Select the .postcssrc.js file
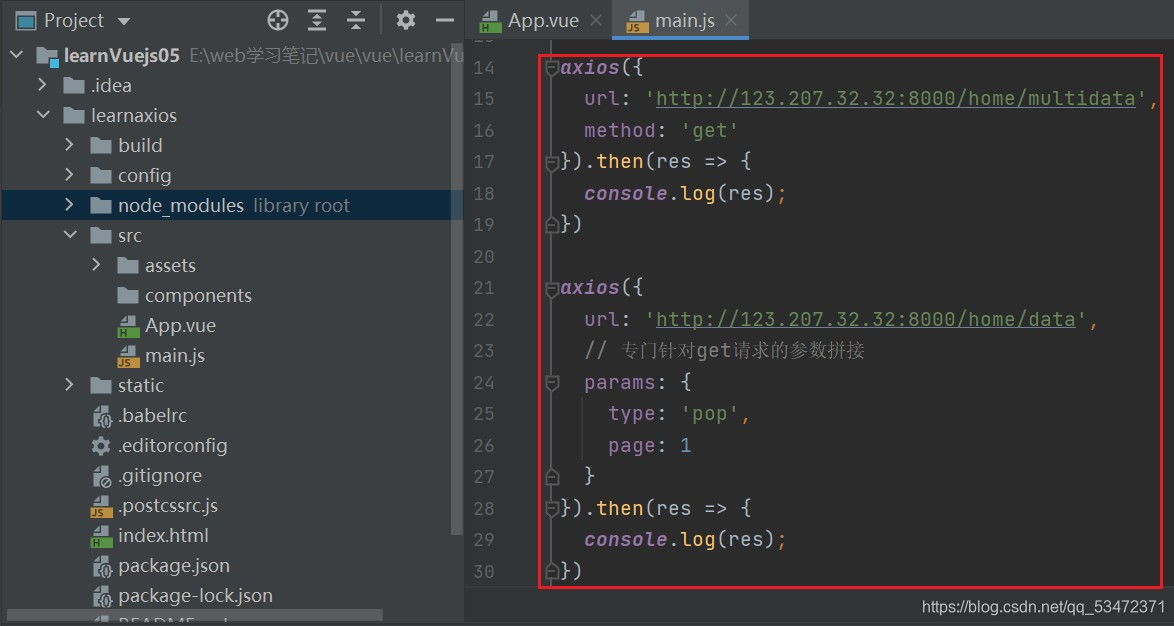 (168, 505)
